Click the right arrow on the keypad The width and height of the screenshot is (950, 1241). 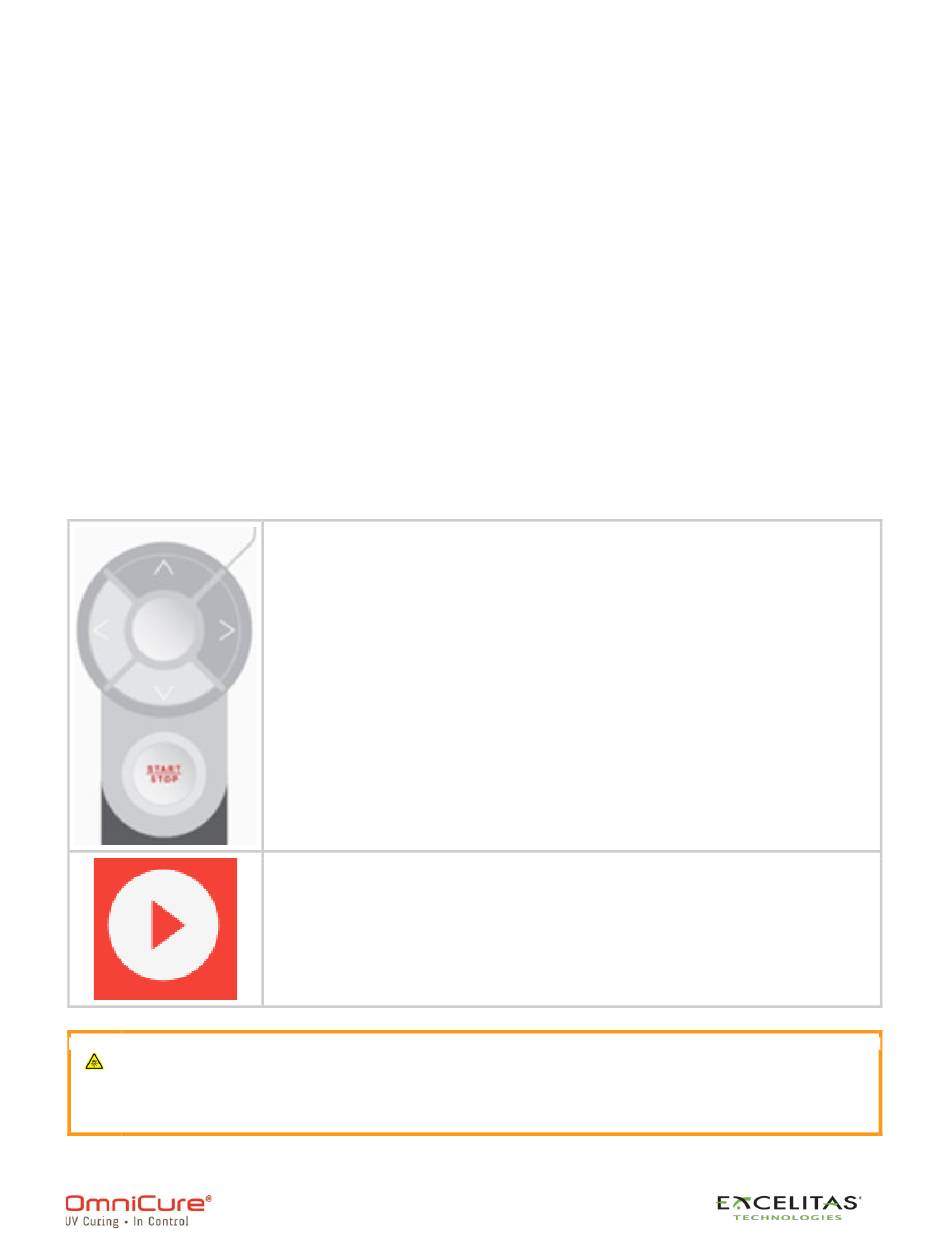point(226,630)
